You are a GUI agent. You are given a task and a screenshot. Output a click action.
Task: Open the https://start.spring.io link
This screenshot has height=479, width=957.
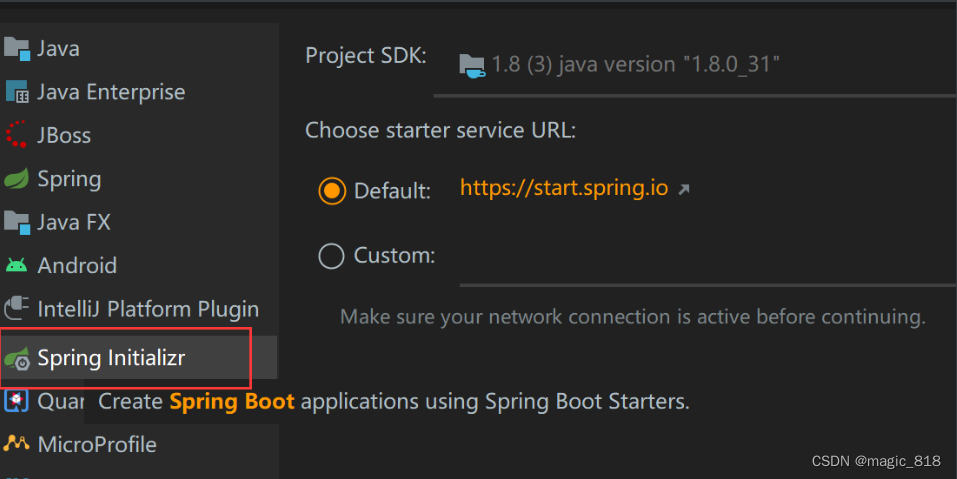click(x=564, y=188)
